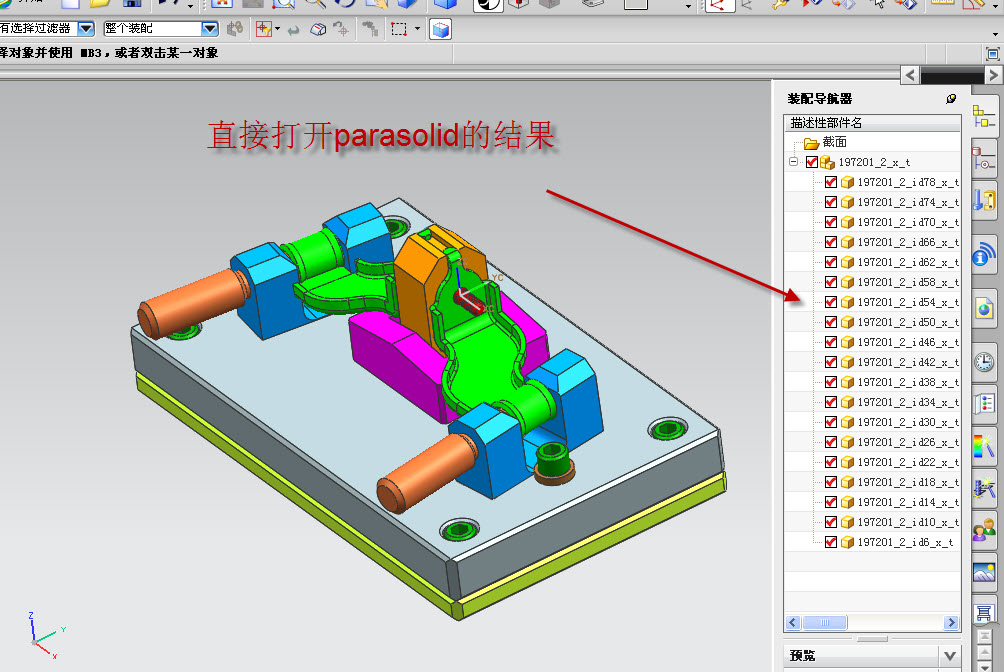Viewport: 1004px width, 672px height.
Task: Select 197201_2_id50_x_t in the tree
Action: coord(908,322)
